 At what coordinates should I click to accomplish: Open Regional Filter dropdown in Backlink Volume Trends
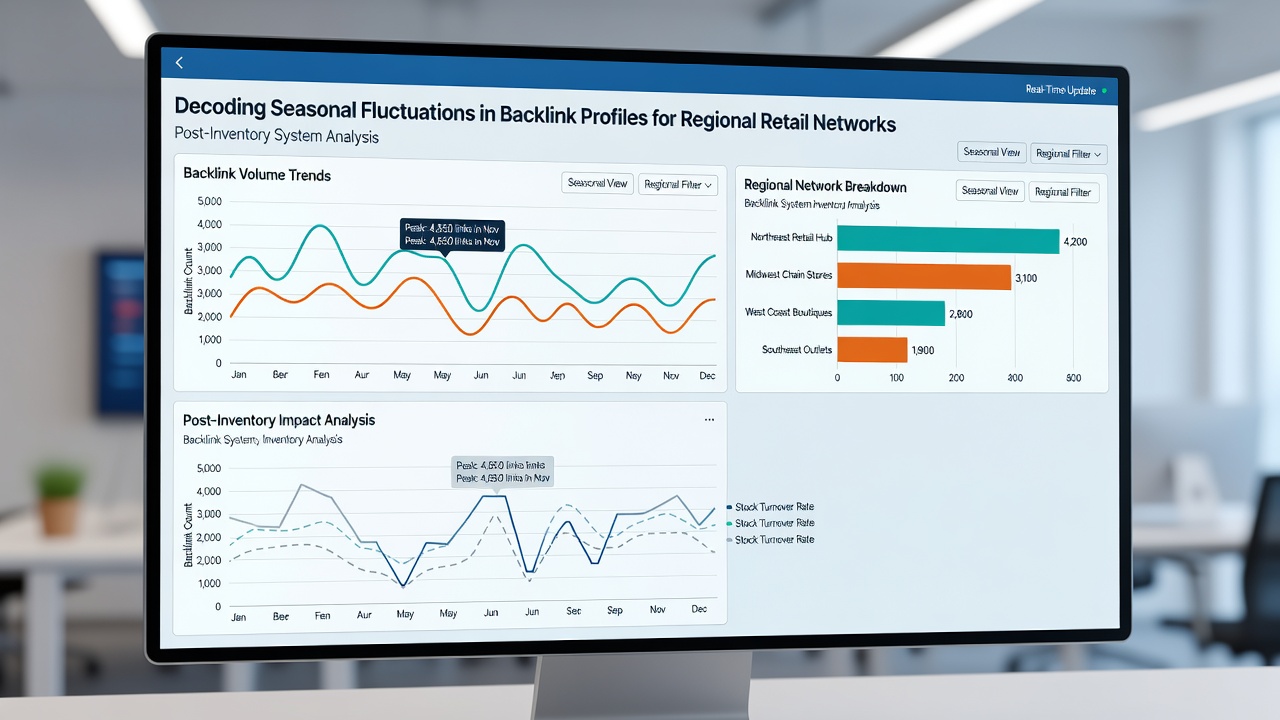[678, 184]
